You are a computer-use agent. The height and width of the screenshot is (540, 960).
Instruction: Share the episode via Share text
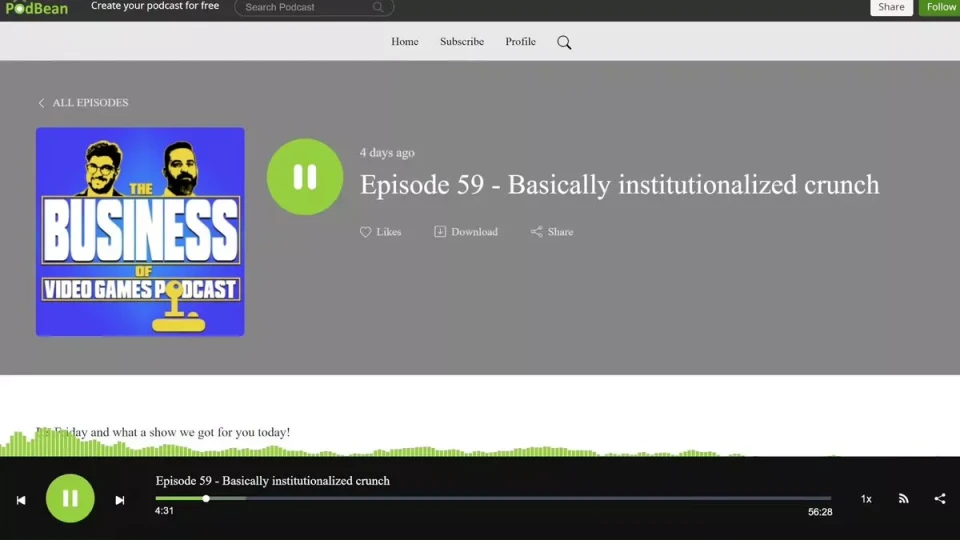click(560, 231)
